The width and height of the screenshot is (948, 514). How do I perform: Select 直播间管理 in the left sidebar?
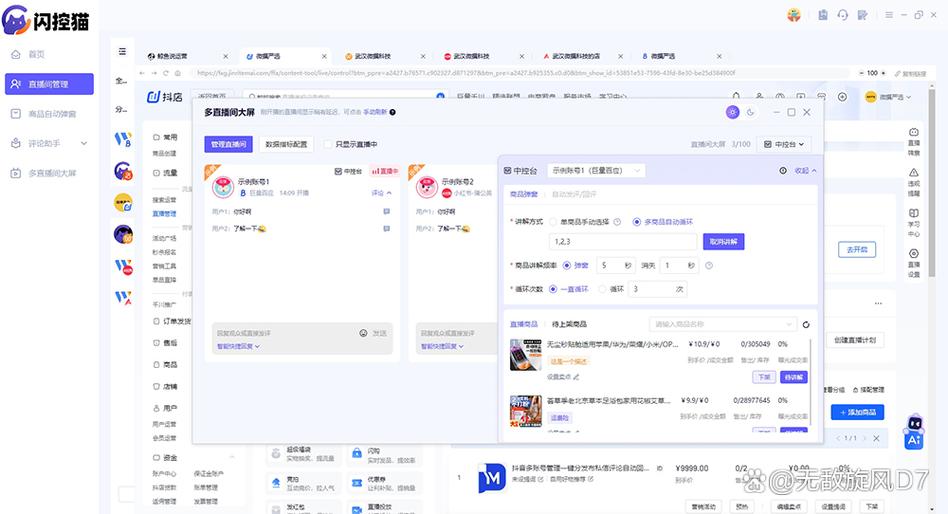[x=49, y=84]
